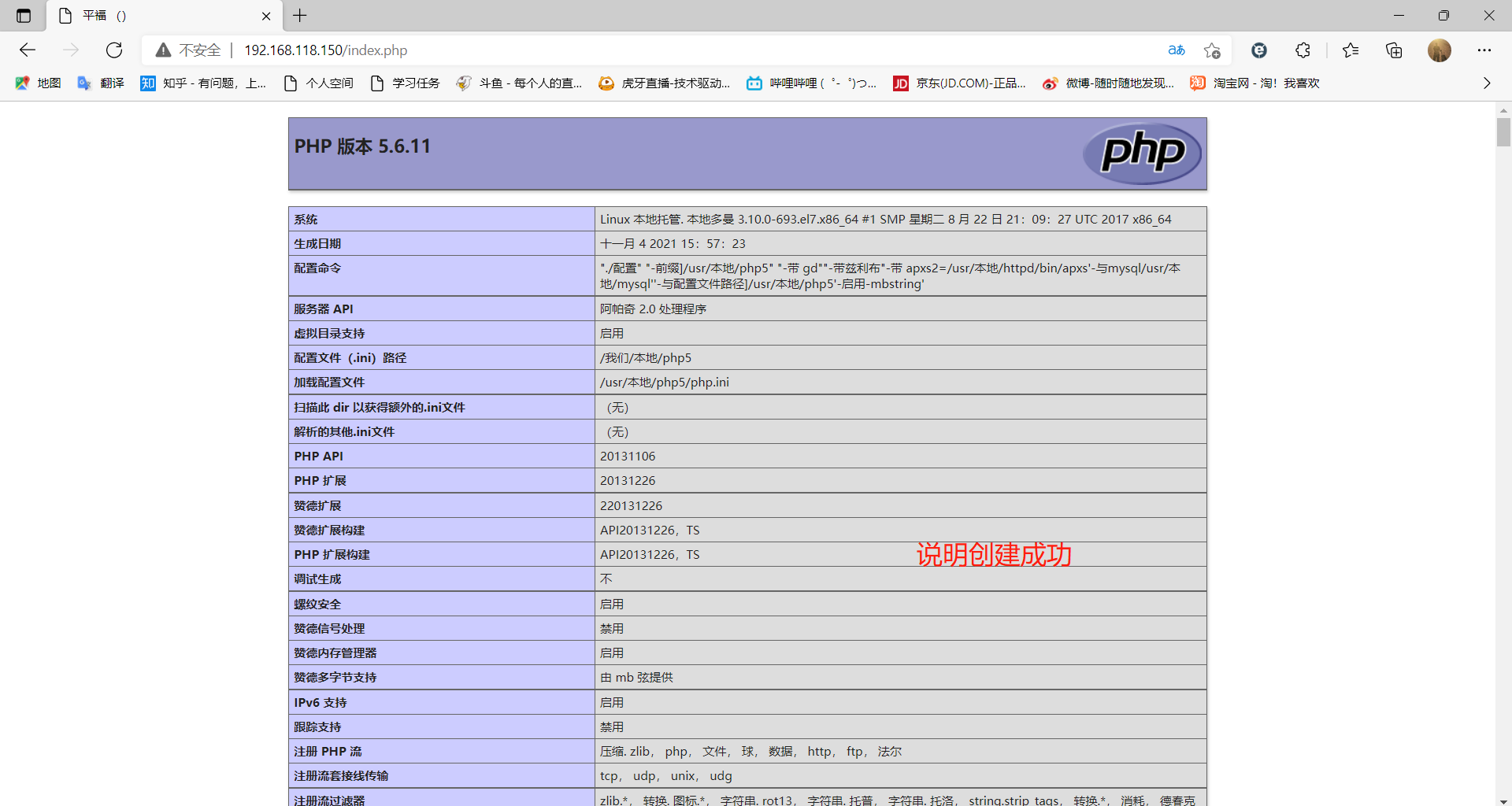Click the not-secure warning icon
The image size is (1512, 806).
click(163, 50)
